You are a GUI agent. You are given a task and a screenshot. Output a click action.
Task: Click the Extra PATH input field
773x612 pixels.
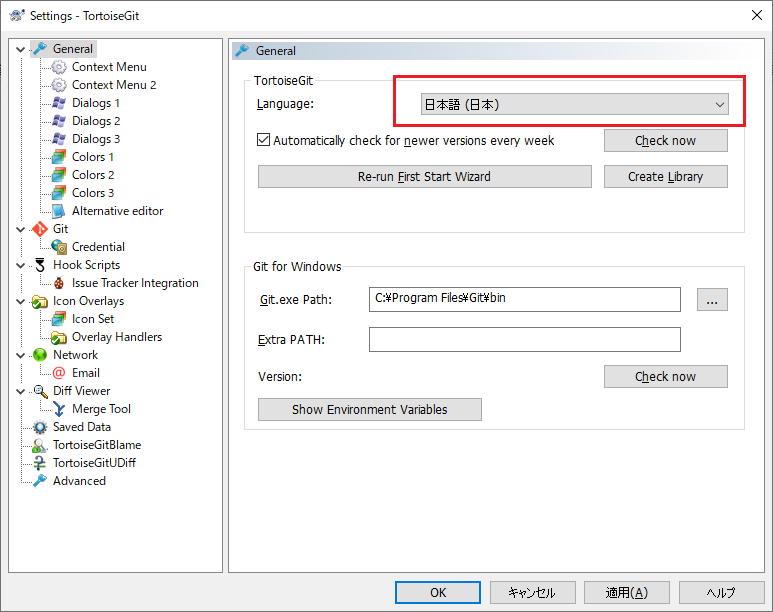pyautogui.click(x=525, y=339)
